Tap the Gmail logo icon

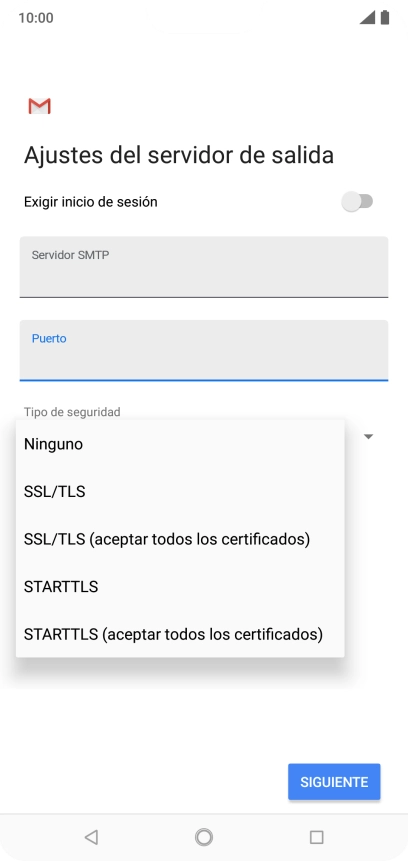[40, 106]
